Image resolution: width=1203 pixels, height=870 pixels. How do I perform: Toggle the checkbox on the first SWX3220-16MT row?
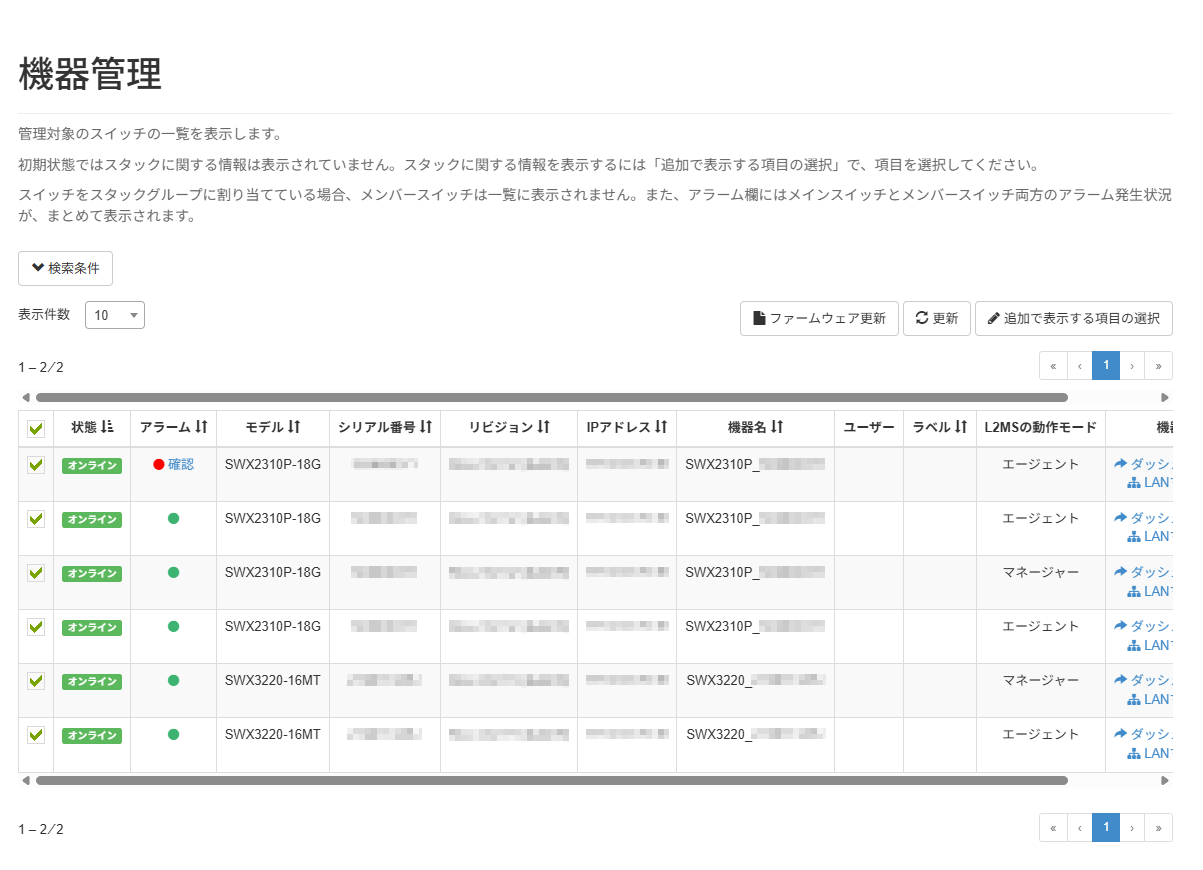pyautogui.click(x=35, y=681)
